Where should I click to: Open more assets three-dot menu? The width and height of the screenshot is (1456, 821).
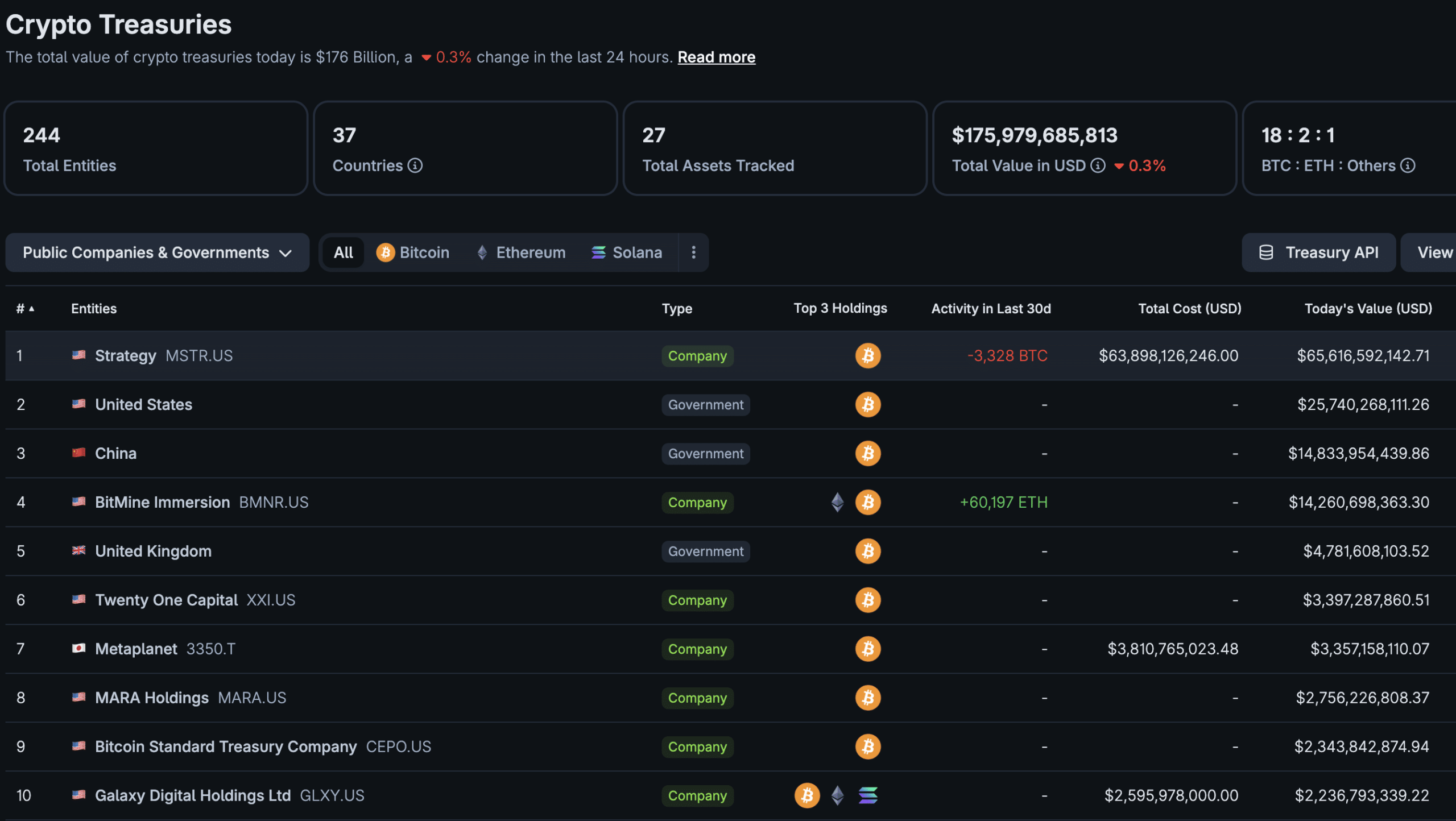tap(693, 252)
